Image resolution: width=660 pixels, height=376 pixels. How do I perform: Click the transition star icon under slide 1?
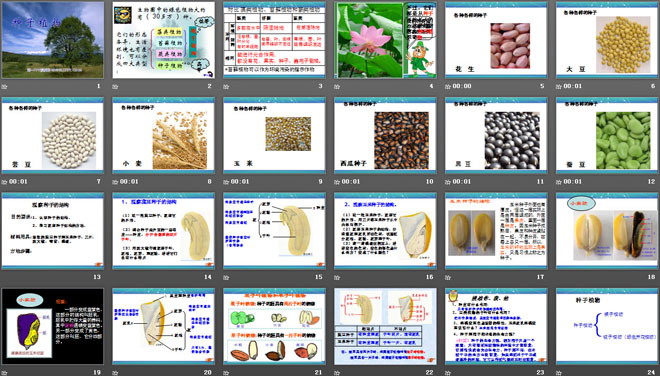coord(4,87)
